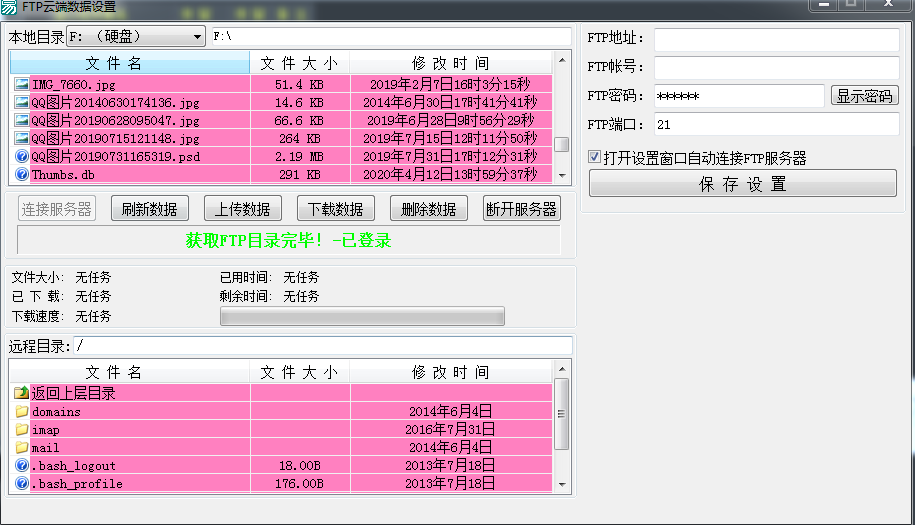The image size is (915, 525).
Task: Click the local path field F:\
Action: [x=391, y=36]
